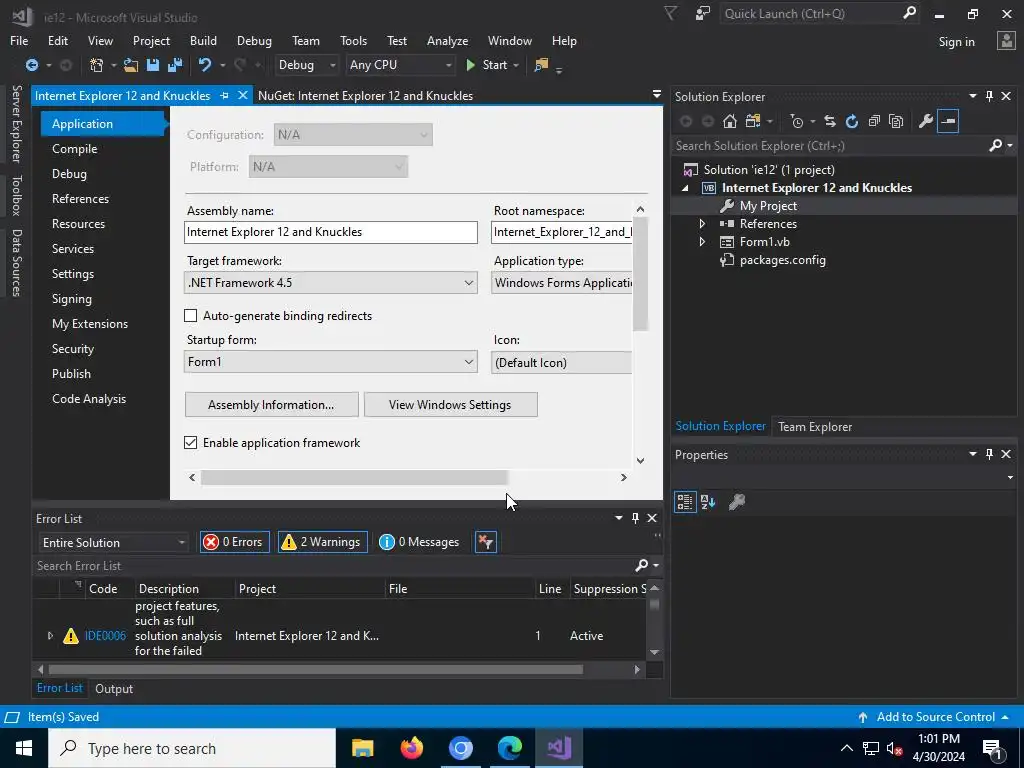Screen dimensions: 1024x768
Task: Switch to the Team Explorer tab
Action: pyautogui.click(x=815, y=427)
